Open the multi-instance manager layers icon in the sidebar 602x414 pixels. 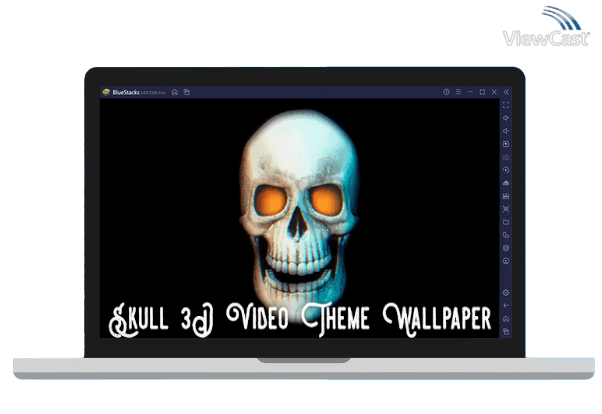click(x=506, y=248)
